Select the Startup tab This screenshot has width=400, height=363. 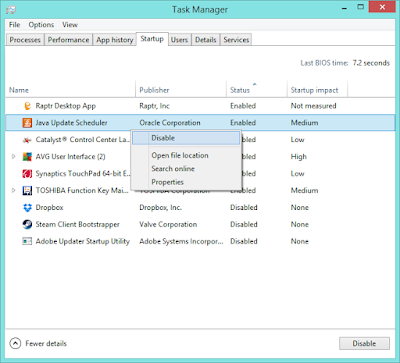(x=152, y=39)
